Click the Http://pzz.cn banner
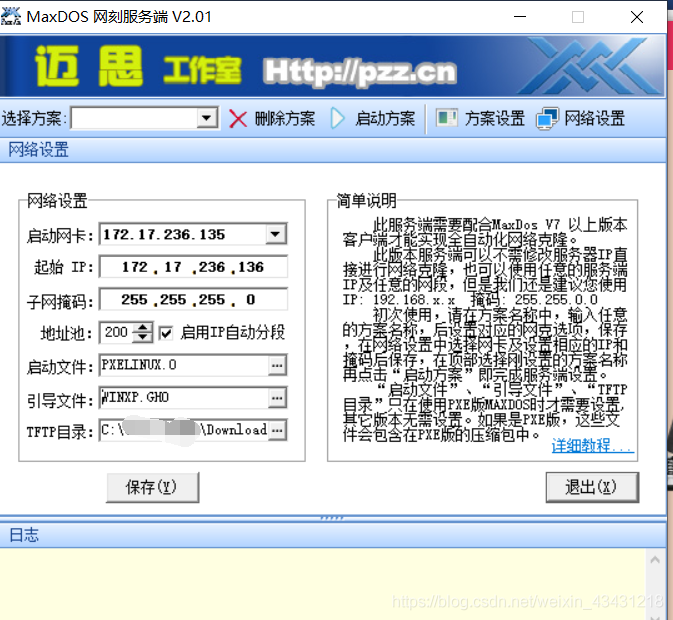673x620 pixels. 360,71
